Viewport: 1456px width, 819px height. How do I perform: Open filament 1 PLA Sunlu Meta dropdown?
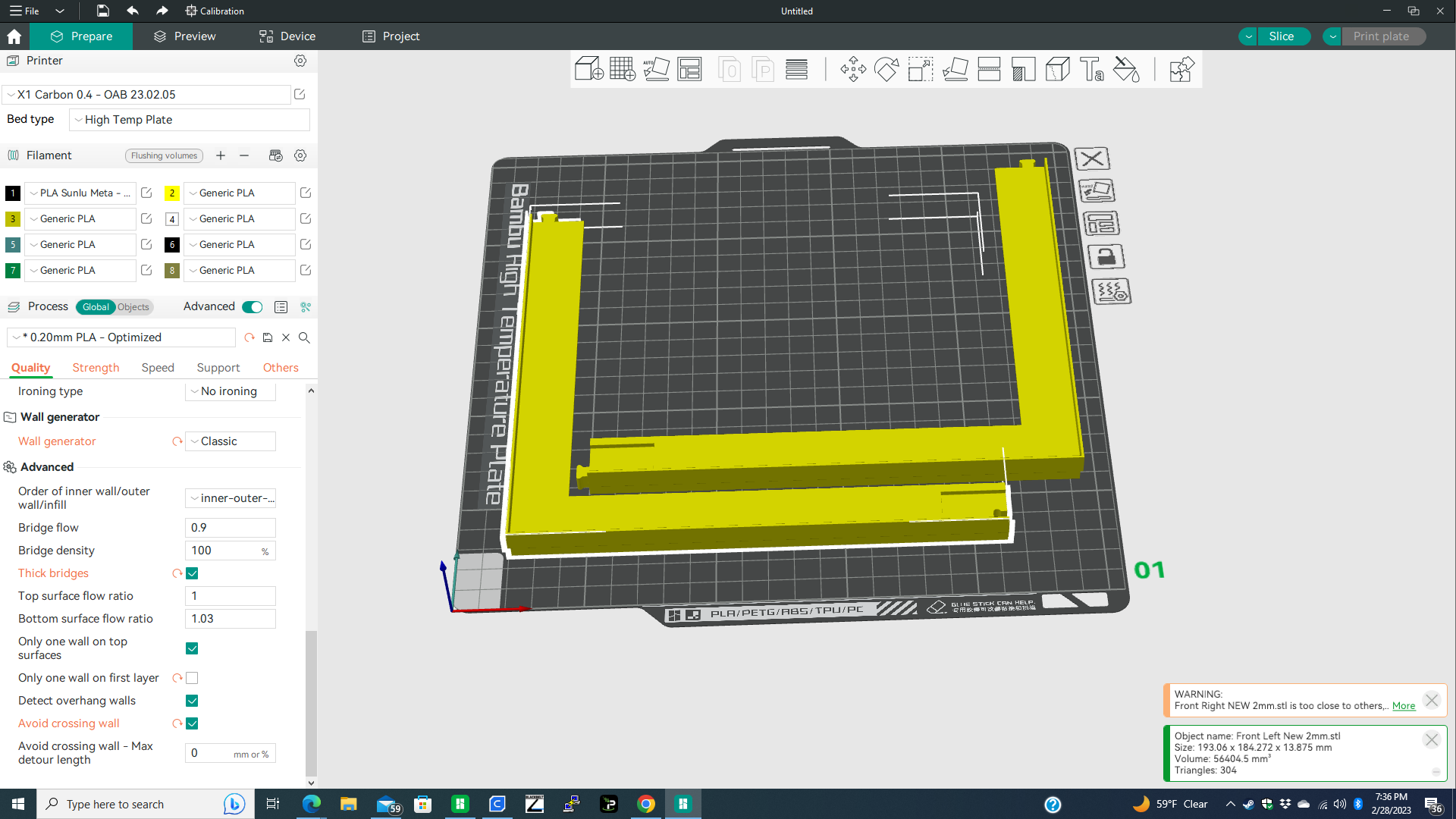[x=80, y=193]
